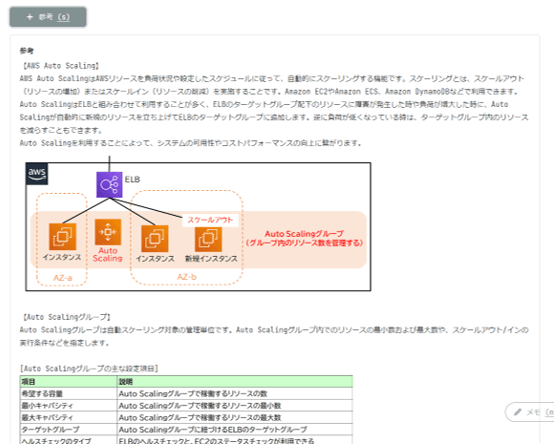The height and width of the screenshot is (444, 554).
Task: Click the 【AWS Auto Scaling】 heading
Action: pyautogui.click(x=61, y=66)
